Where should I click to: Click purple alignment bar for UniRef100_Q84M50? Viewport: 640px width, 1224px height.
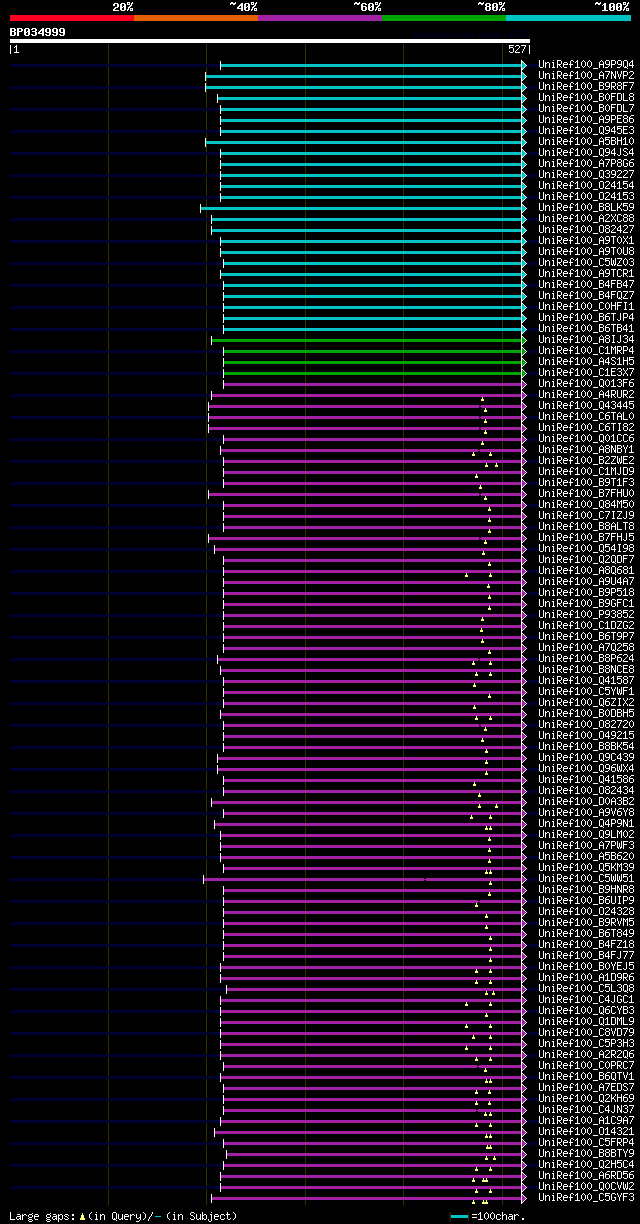pos(374,505)
